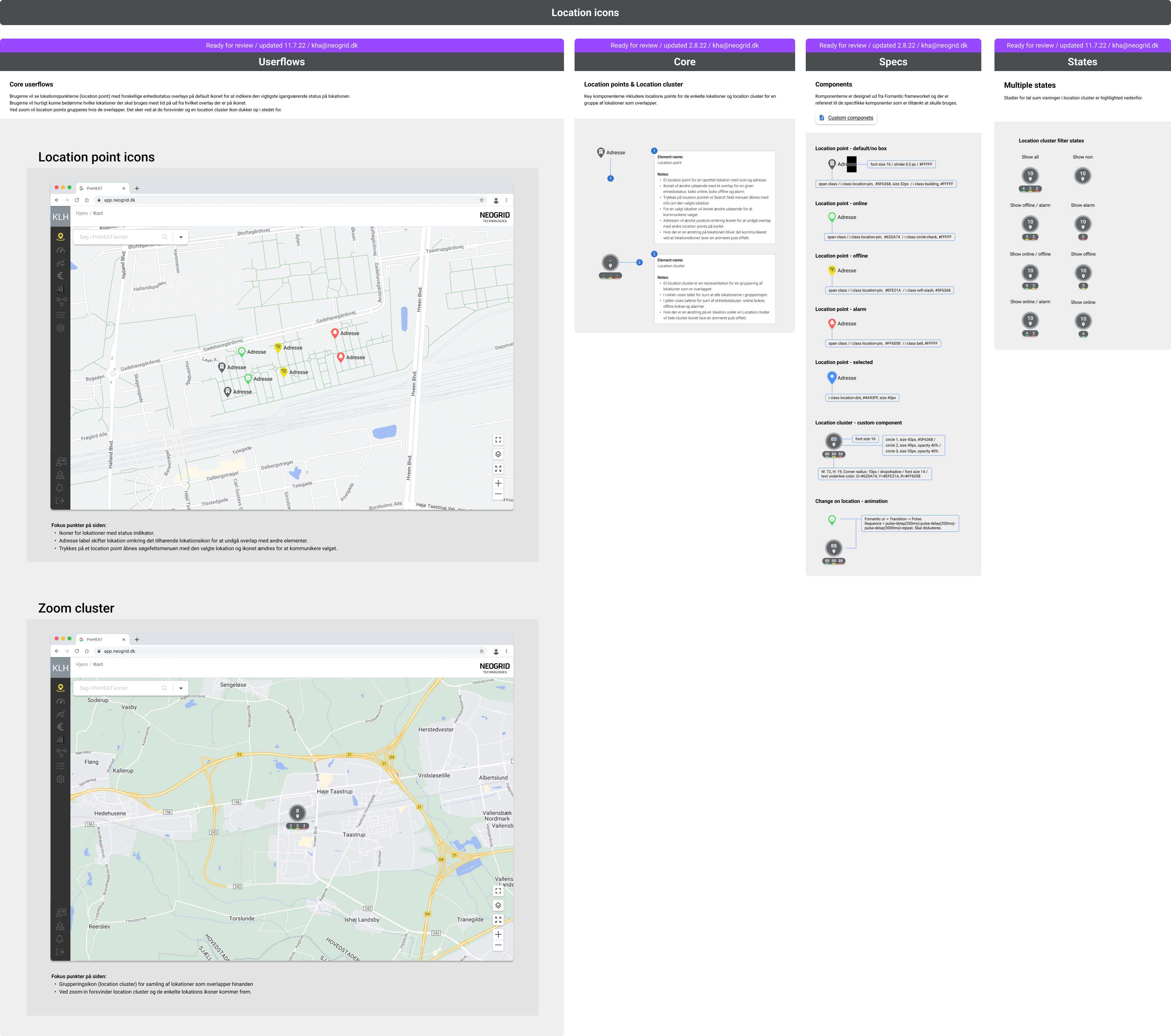Open settings gear in upper mockup sidebar
This screenshot has height=1036, width=1171.
pyautogui.click(x=60, y=328)
